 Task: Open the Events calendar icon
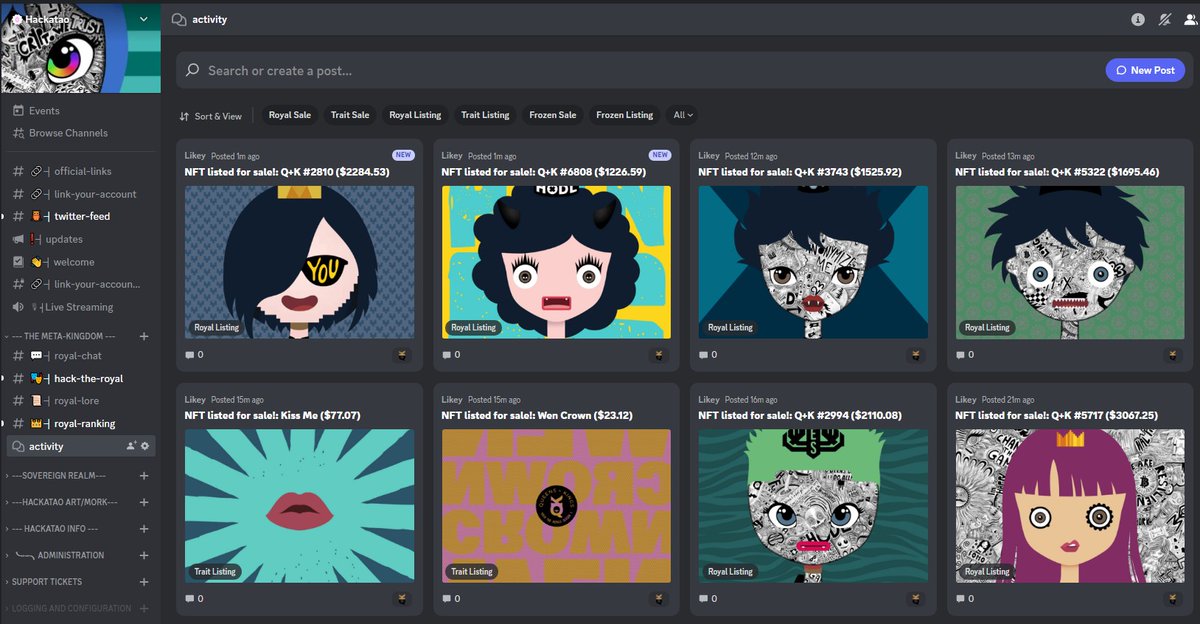point(18,111)
